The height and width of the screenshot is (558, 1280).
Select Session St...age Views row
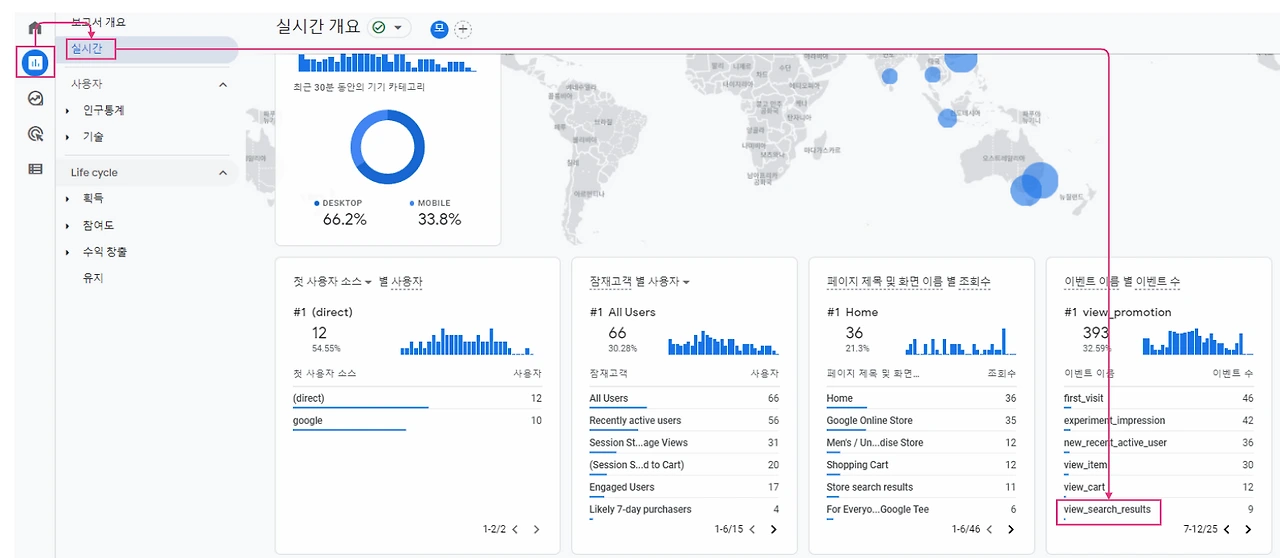point(684,443)
